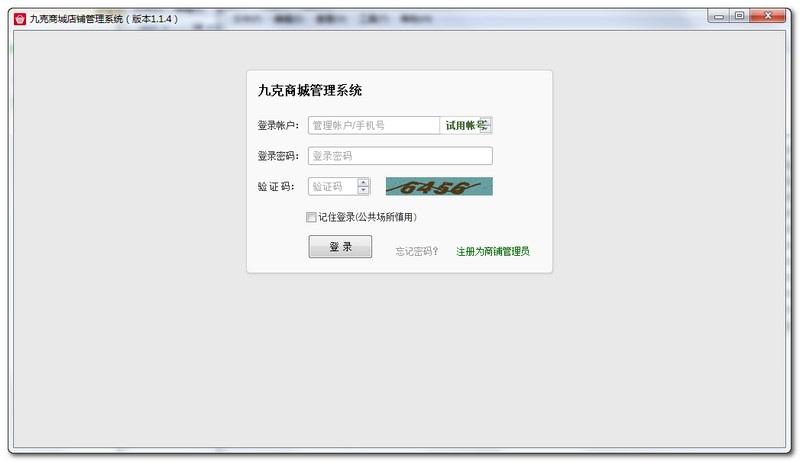Minimize the 九克商城 window
Screen dimensions: 800x462
point(719,16)
